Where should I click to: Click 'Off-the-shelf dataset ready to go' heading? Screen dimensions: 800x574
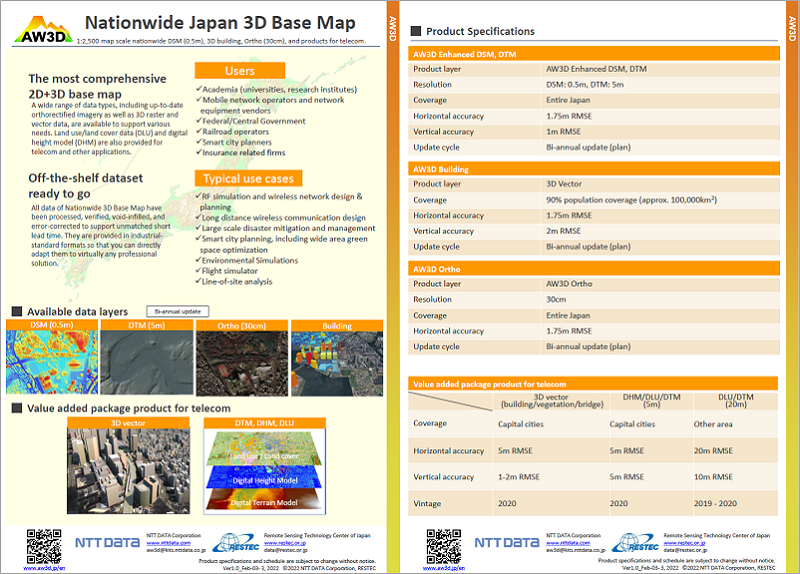coord(86,186)
